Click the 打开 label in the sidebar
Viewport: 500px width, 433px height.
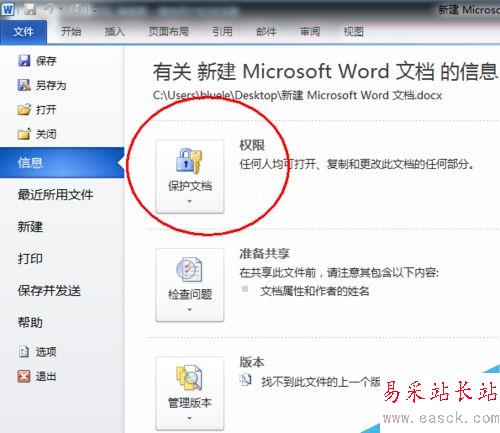click(46, 110)
